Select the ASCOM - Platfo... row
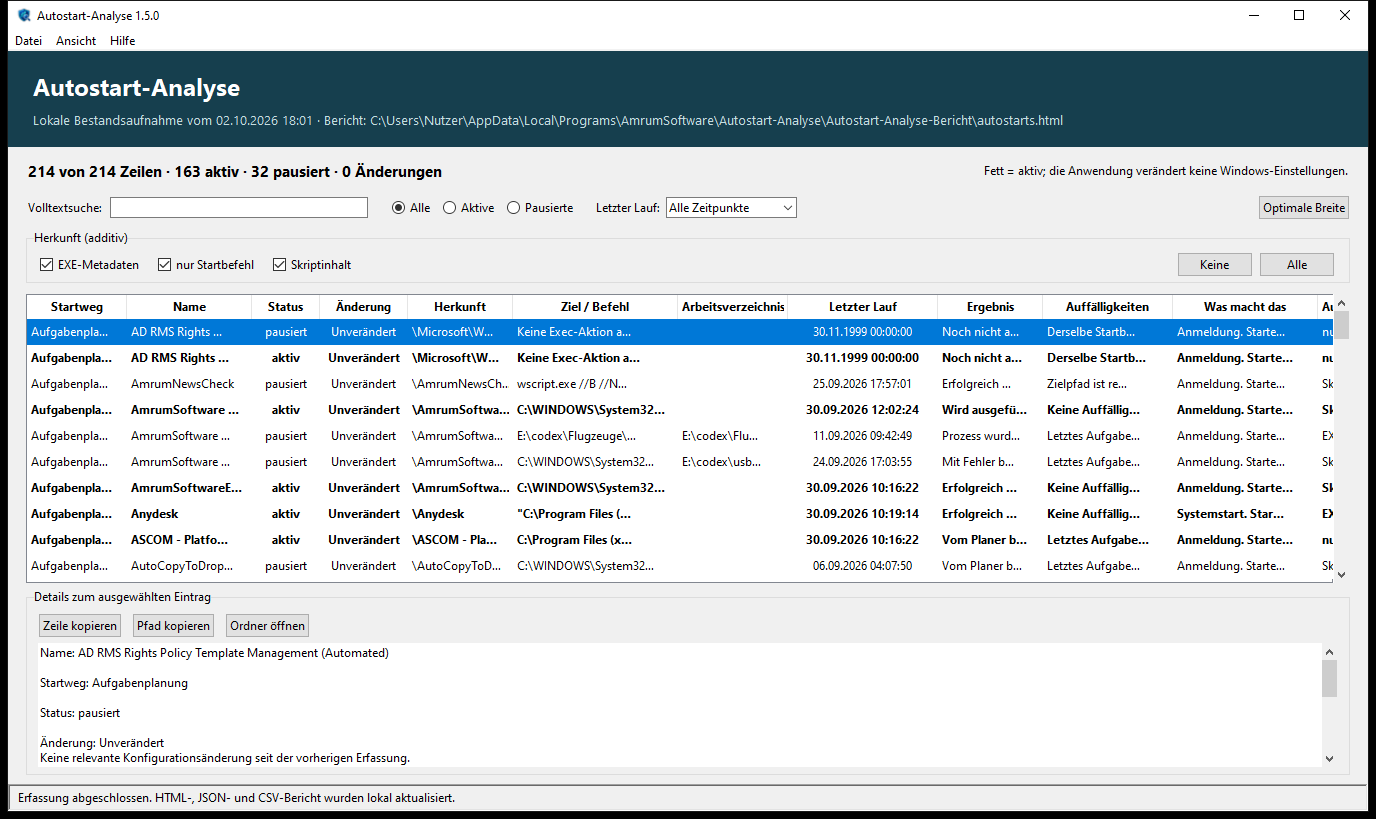This screenshot has height=819, width=1376. pos(680,540)
